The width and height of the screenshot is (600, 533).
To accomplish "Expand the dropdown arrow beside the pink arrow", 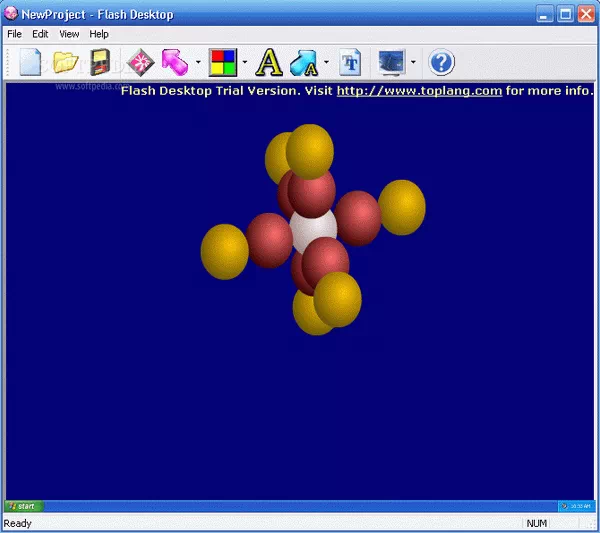I will point(198,64).
